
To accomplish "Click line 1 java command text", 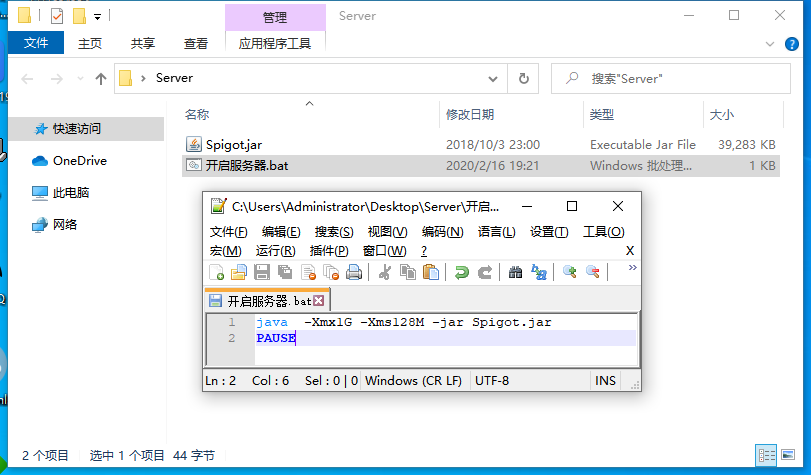I will tap(403, 322).
